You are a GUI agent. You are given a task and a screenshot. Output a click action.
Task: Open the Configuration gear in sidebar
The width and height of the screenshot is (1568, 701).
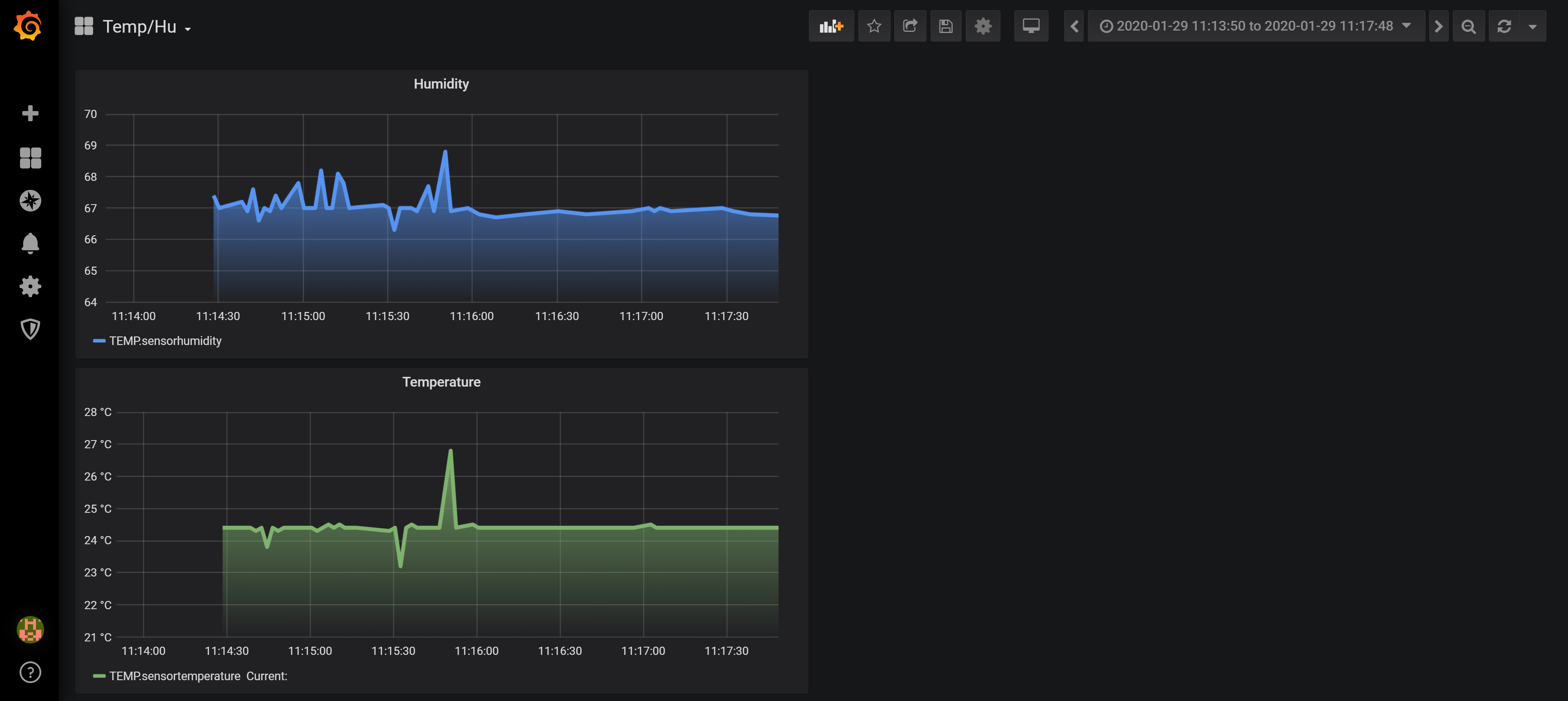[30, 286]
